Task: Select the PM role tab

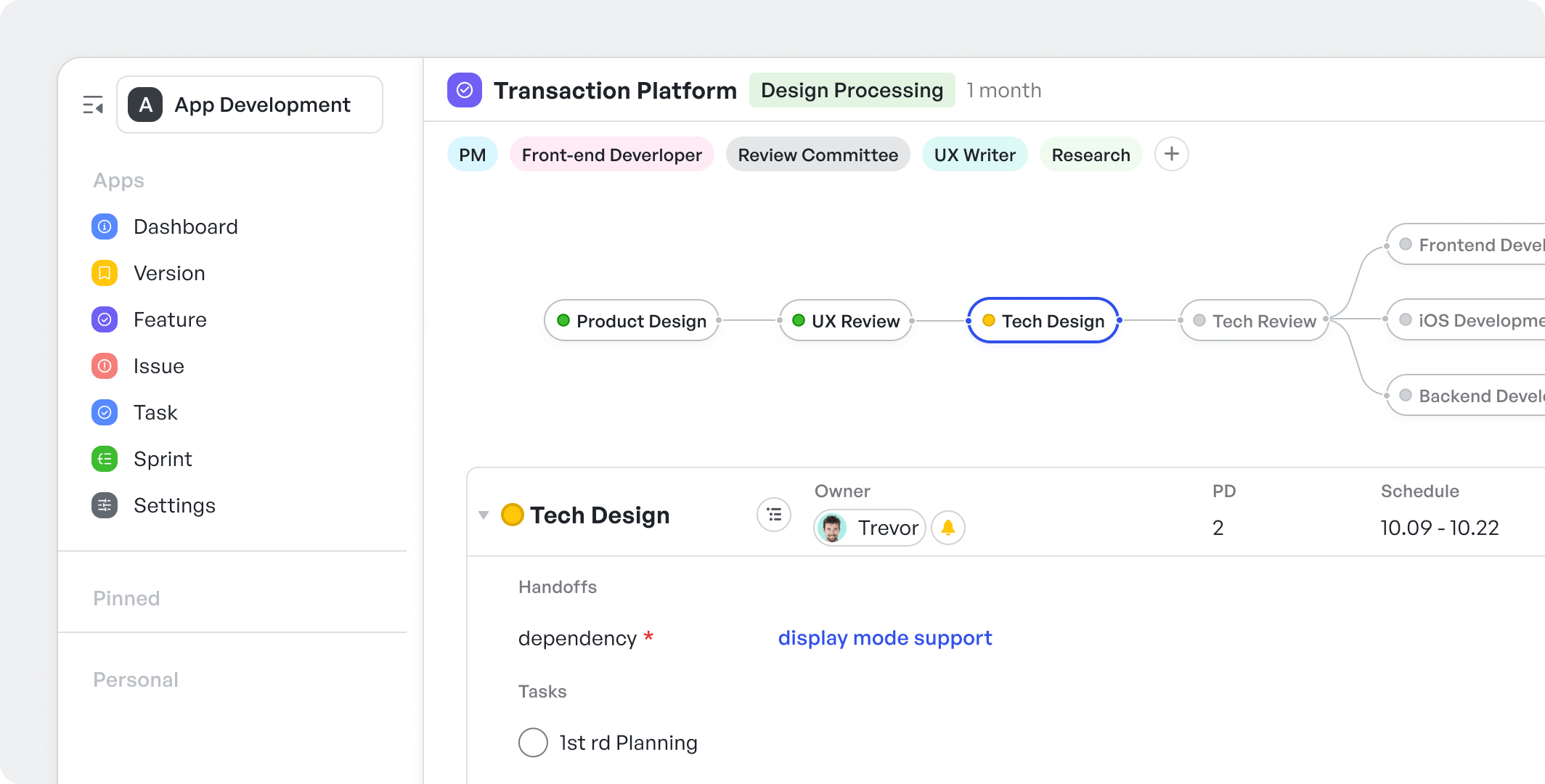Action: coord(472,154)
